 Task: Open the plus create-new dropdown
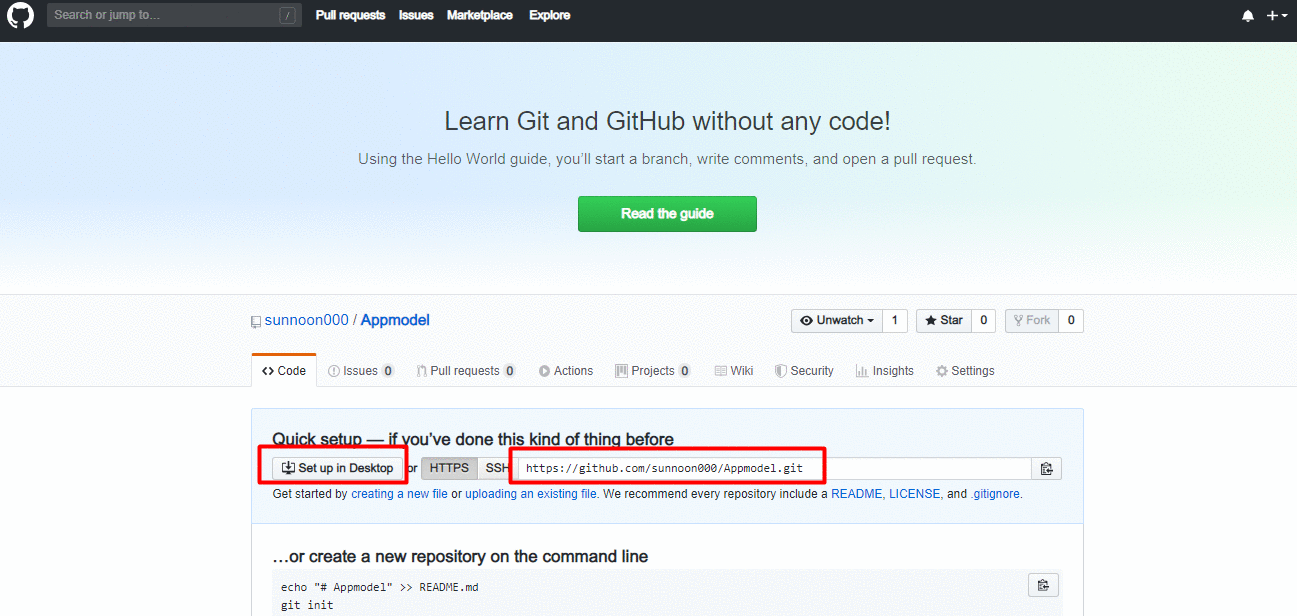(1277, 16)
